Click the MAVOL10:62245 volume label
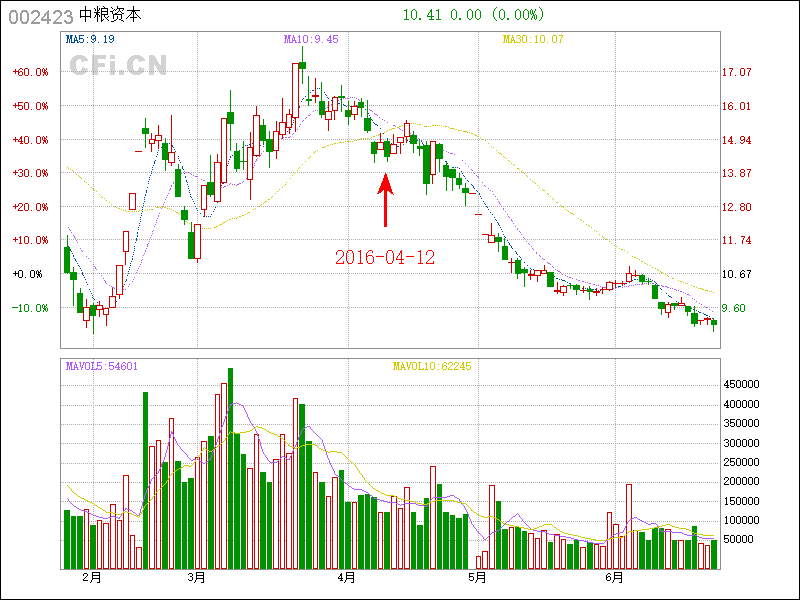Screen dimensions: 800x600 (431, 366)
